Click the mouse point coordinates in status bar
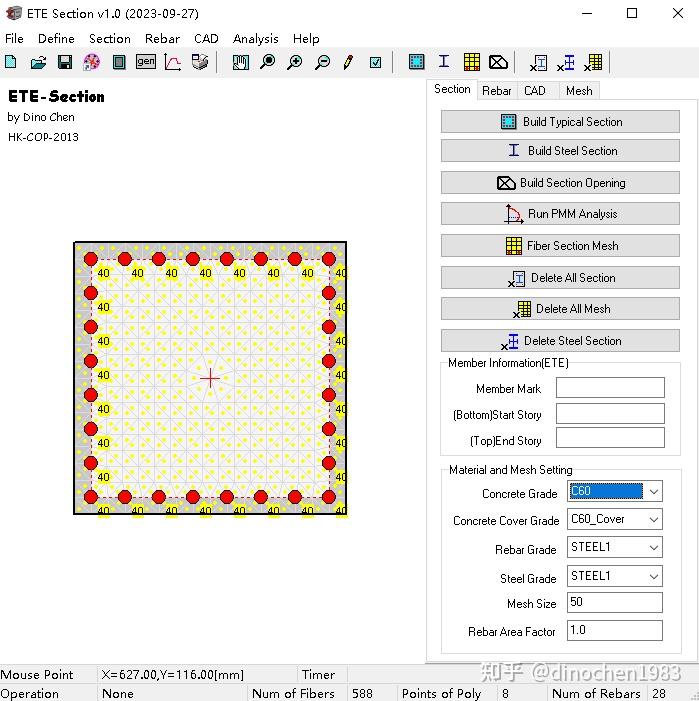Viewport: 699px width, 701px height. [173, 674]
